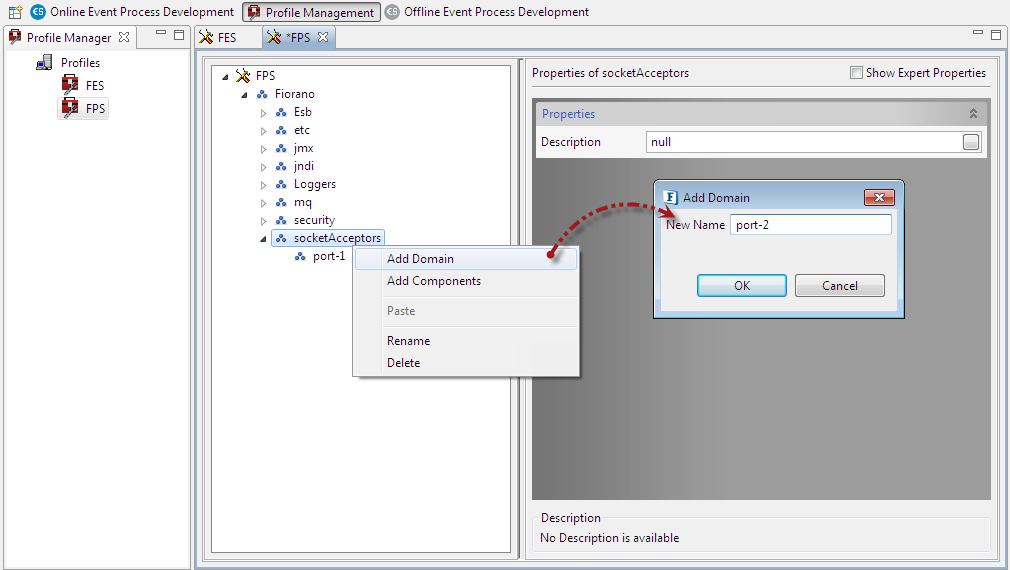Click the FPS root wrench icon in tree
The width and height of the screenshot is (1010, 570).
(243, 75)
